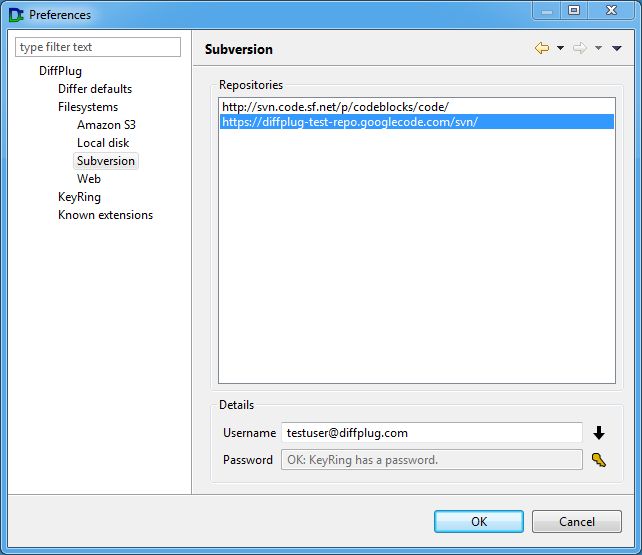This screenshot has height=555, width=642.
Task: Click the gold key icon beside Password
Action: pyautogui.click(x=599, y=460)
